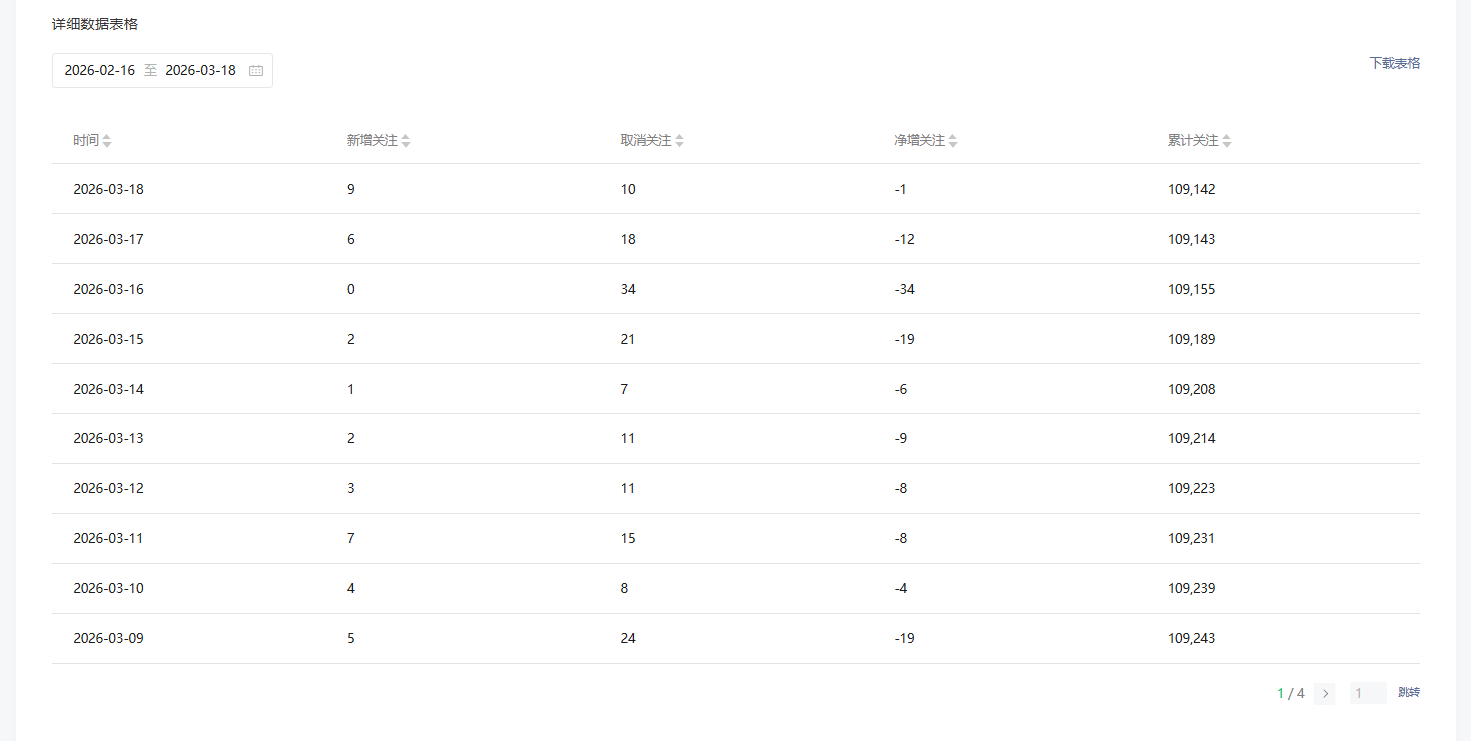Sort table by 累计关注 column
The height and width of the screenshot is (741, 1471).
[x=1227, y=141]
